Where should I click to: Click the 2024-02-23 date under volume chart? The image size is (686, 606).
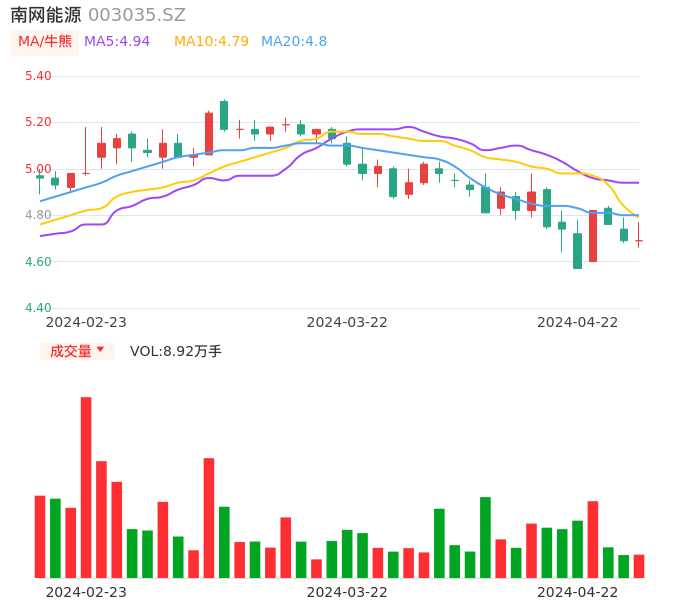pyautogui.click(x=87, y=592)
